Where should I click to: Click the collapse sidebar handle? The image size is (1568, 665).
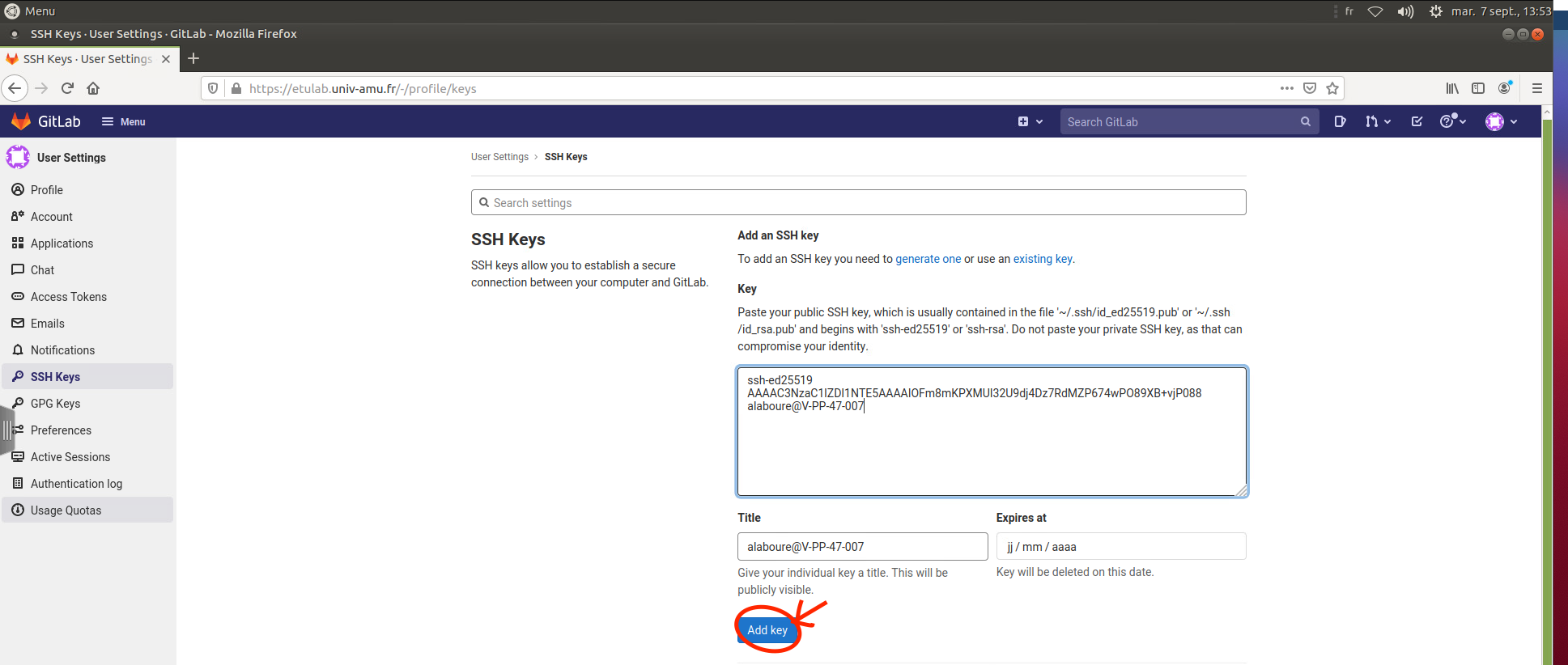(7, 429)
